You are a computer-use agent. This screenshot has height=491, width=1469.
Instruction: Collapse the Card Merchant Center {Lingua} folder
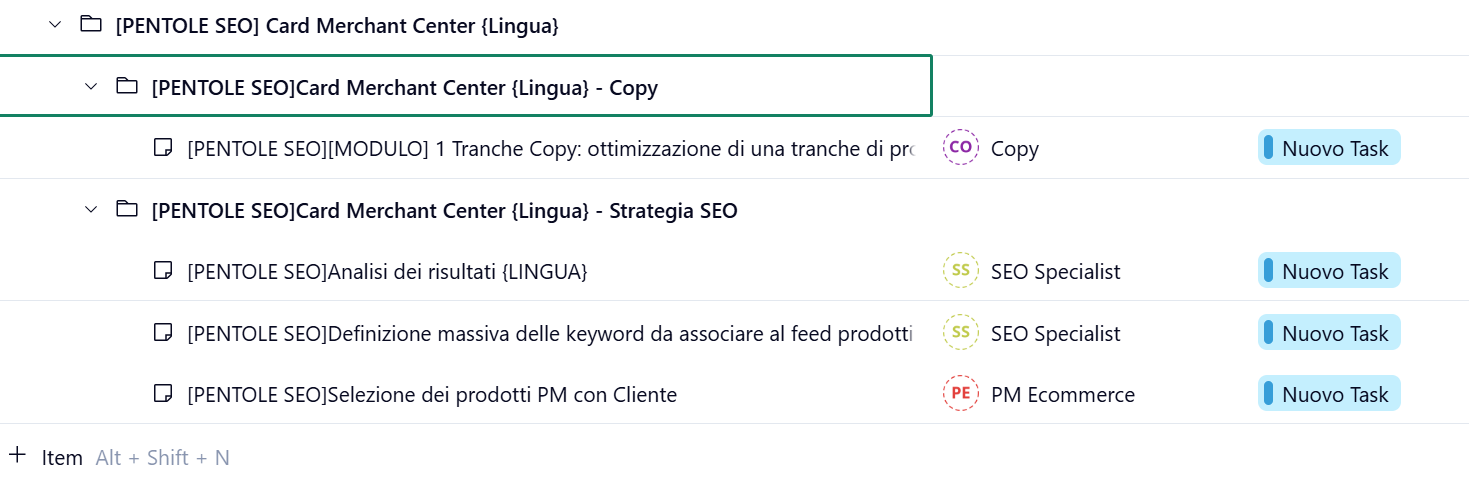click(55, 25)
